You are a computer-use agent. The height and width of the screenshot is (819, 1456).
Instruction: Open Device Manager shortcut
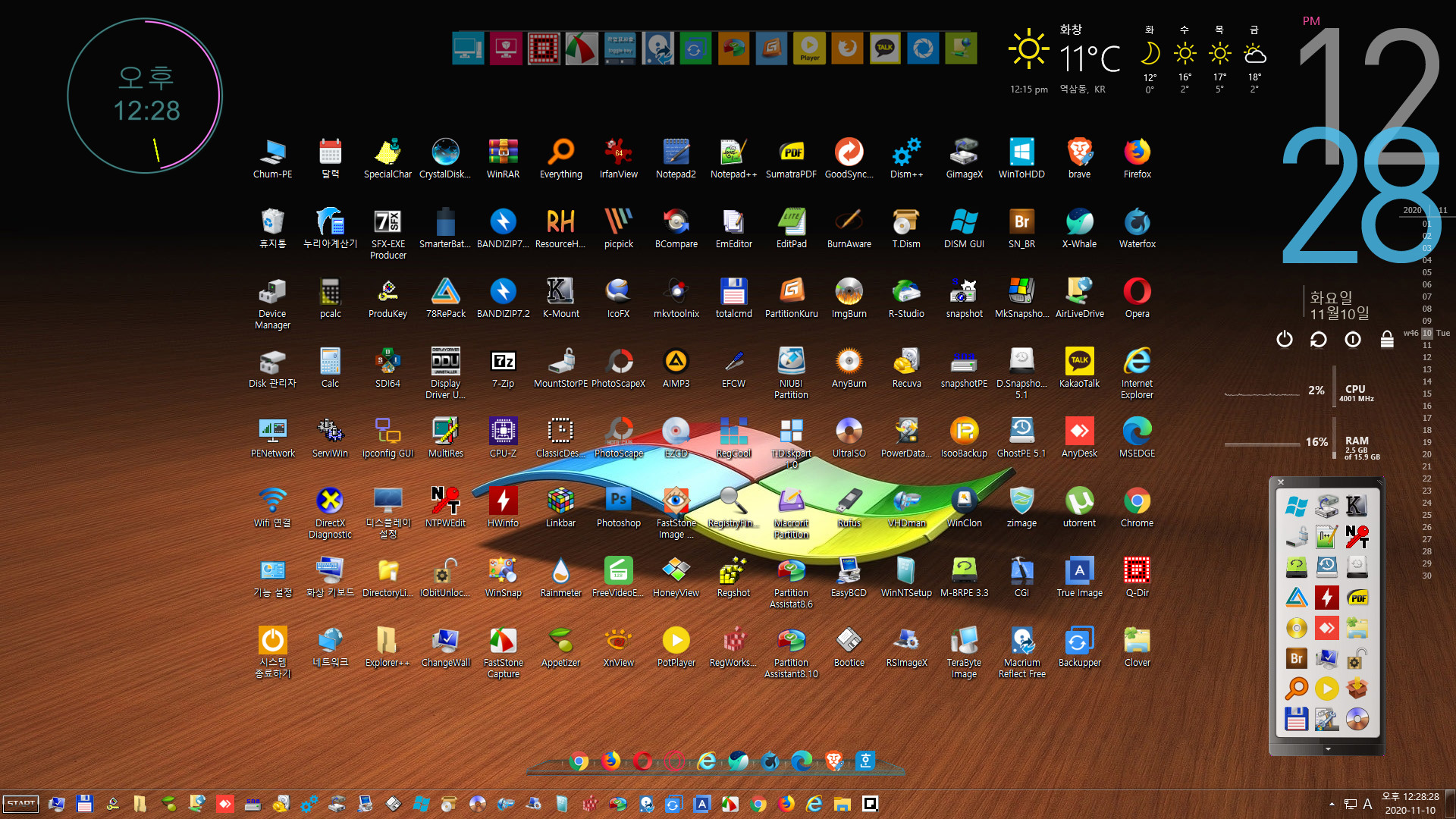[x=272, y=303]
